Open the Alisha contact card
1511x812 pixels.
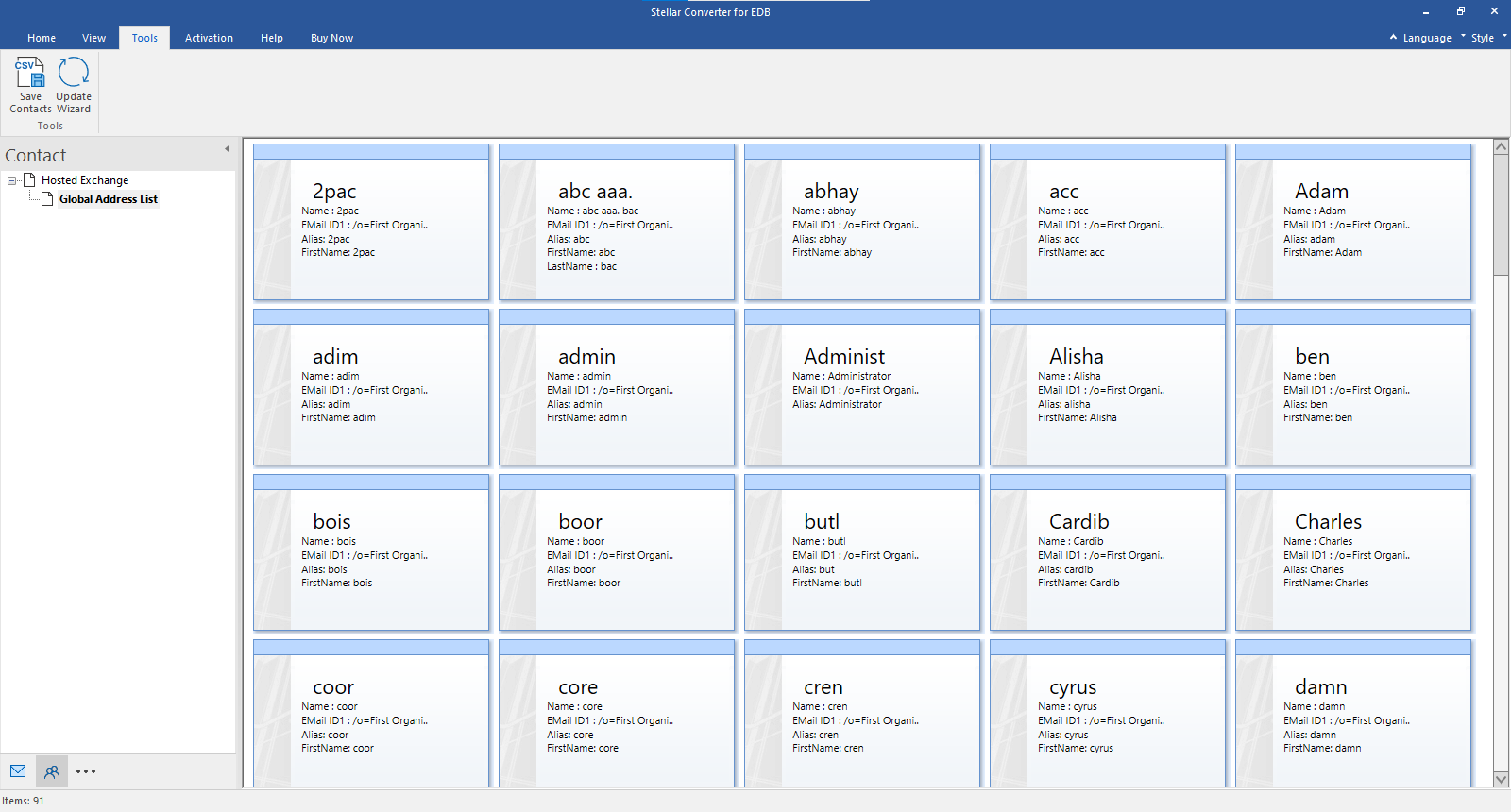point(1108,387)
